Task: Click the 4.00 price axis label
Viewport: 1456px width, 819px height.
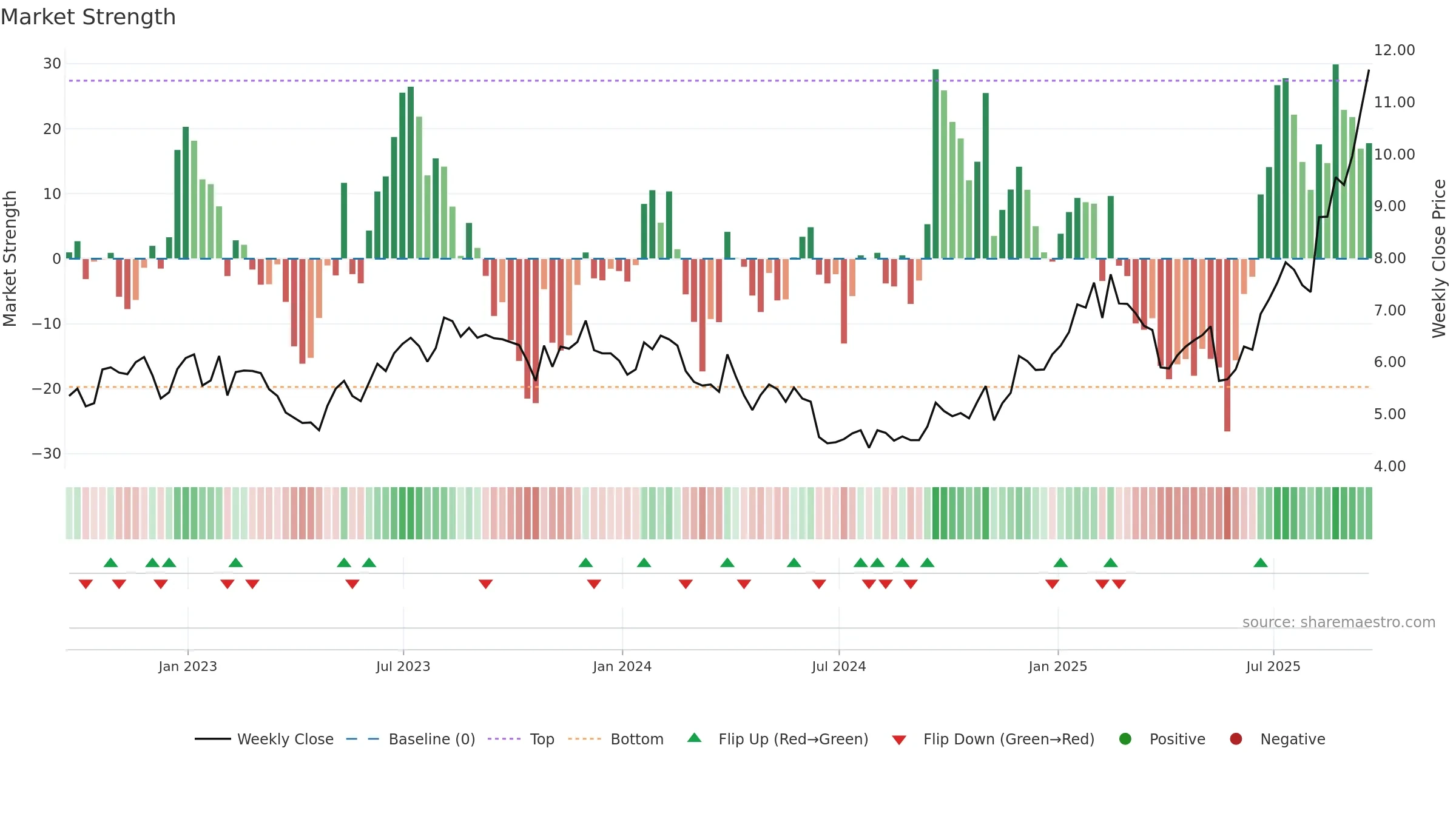Action: pyautogui.click(x=1390, y=467)
